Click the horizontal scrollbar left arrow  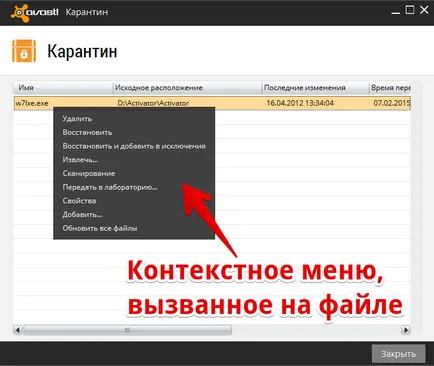pyautogui.click(x=18, y=330)
